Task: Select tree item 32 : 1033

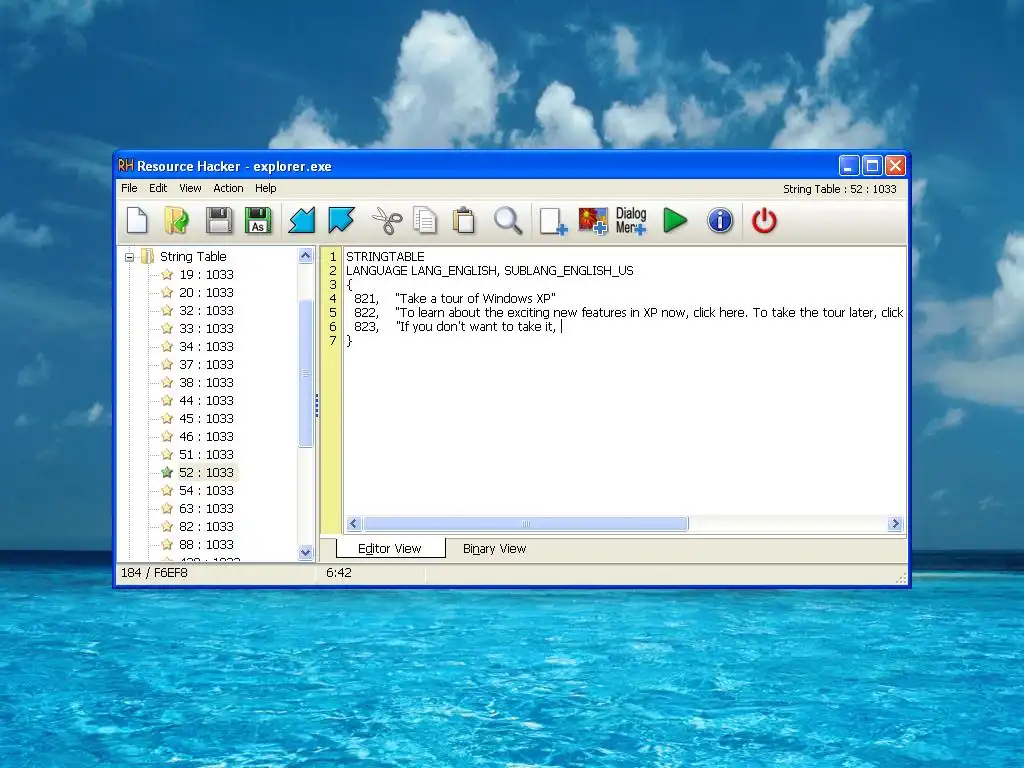Action: click(x=206, y=310)
